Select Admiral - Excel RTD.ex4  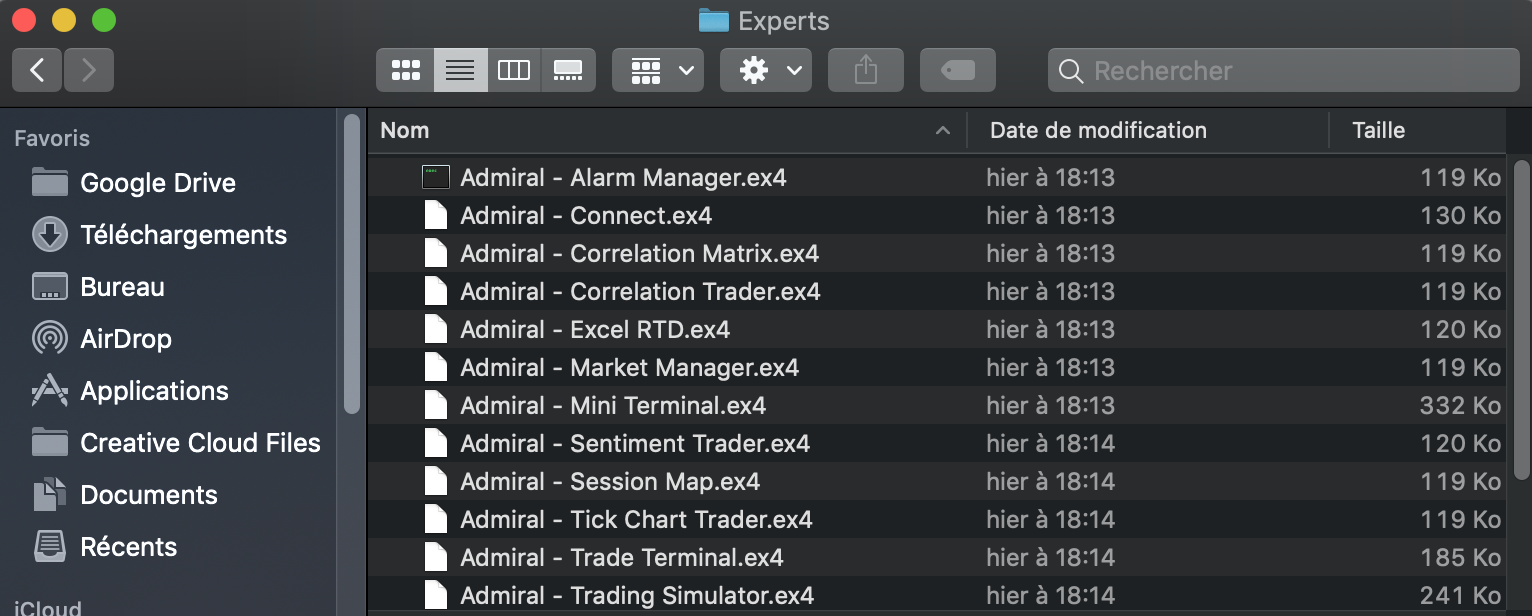(936, 330)
